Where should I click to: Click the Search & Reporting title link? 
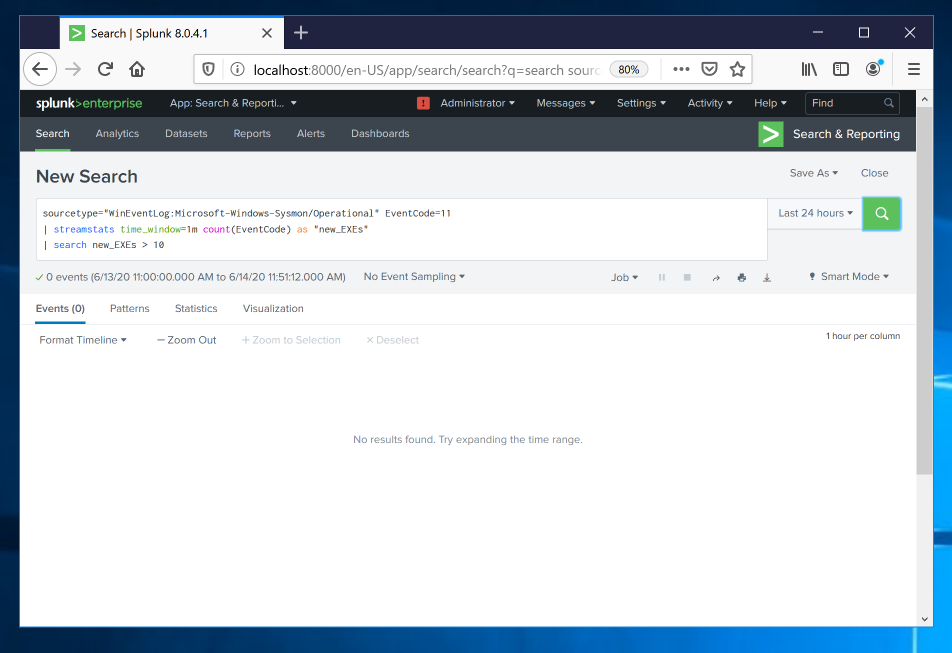click(846, 134)
